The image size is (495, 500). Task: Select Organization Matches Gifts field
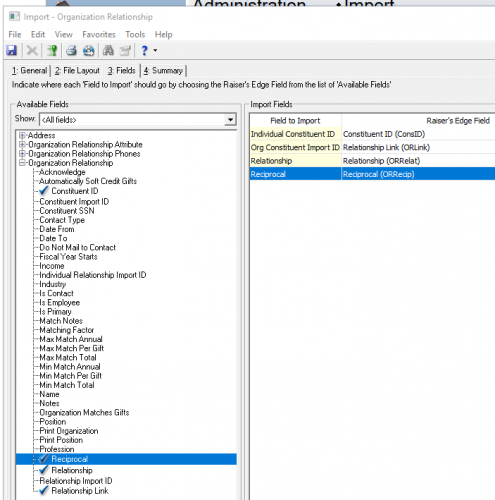(84, 412)
